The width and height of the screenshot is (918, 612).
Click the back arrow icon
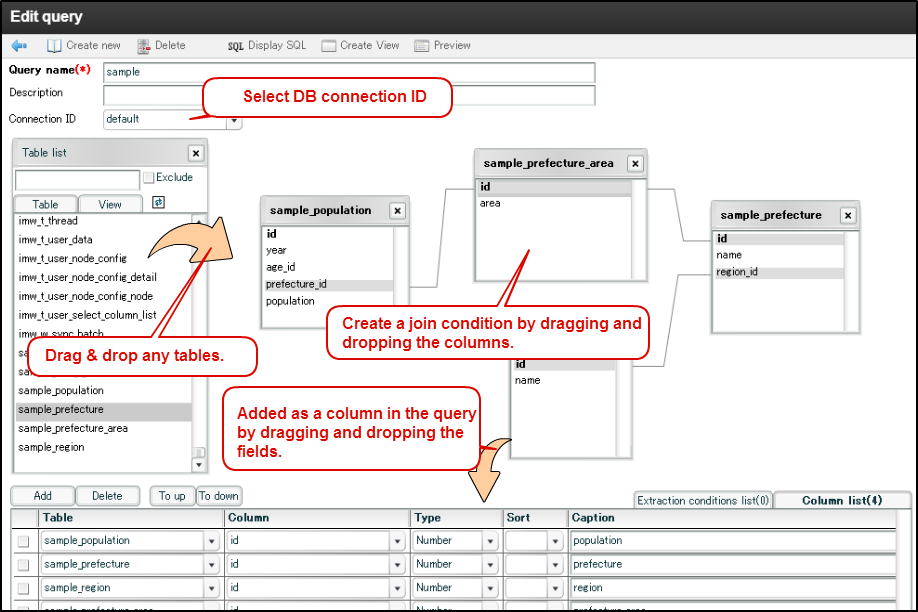pyautogui.click(x=19, y=46)
